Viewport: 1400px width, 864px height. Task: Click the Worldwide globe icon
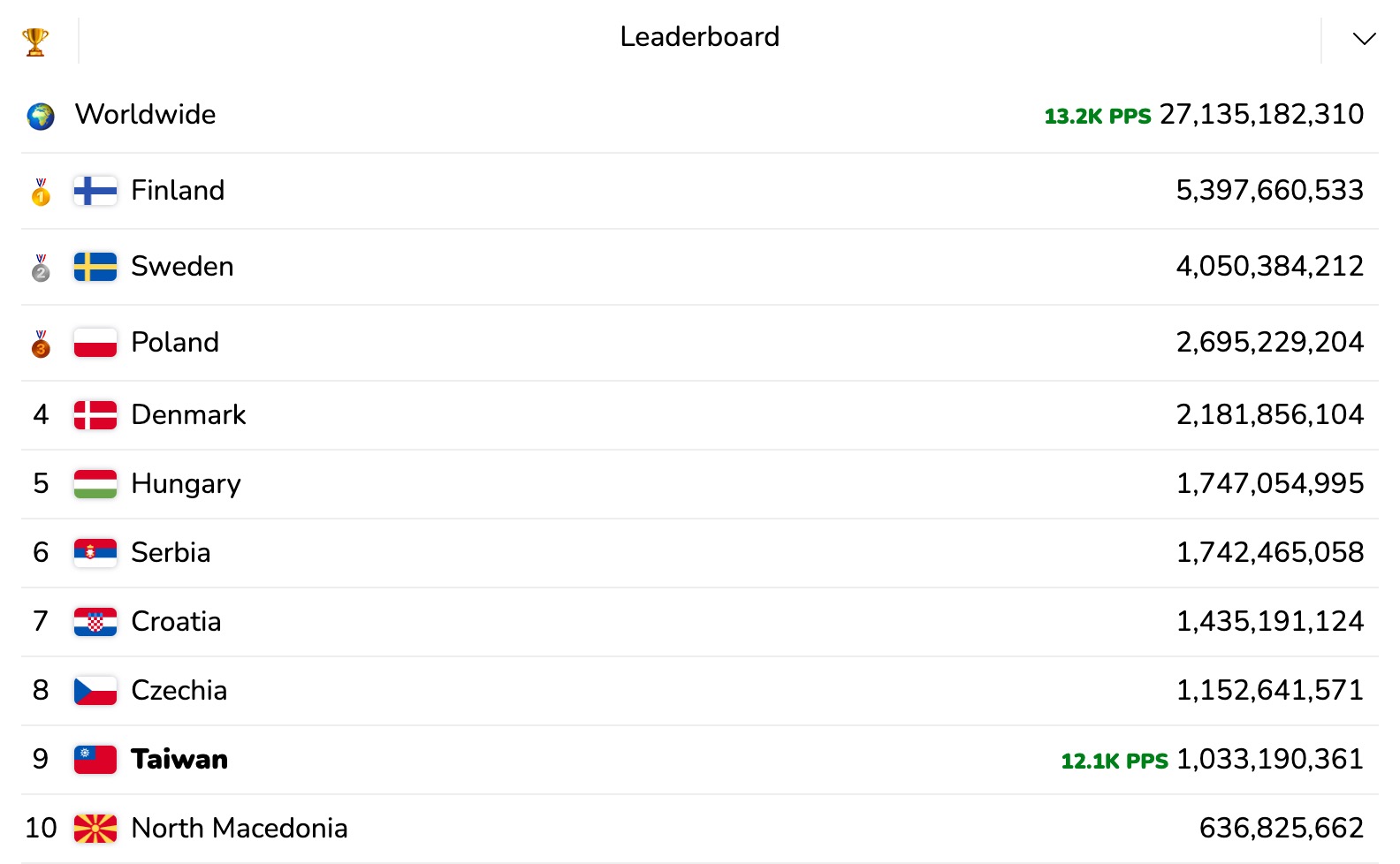tap(41, 116)
